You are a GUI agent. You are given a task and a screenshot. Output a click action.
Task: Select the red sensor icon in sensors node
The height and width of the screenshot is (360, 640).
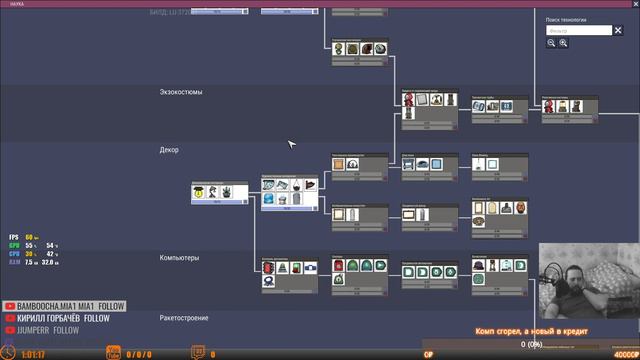[x=338, y=265]
